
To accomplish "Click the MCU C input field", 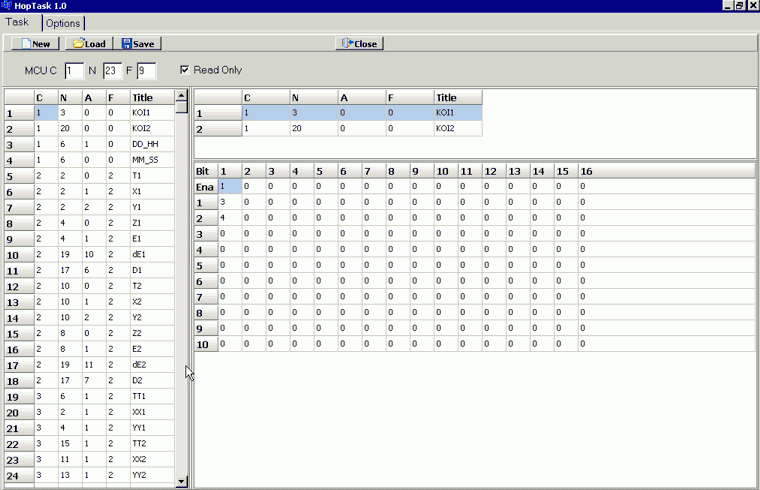I will click(73, 71).
